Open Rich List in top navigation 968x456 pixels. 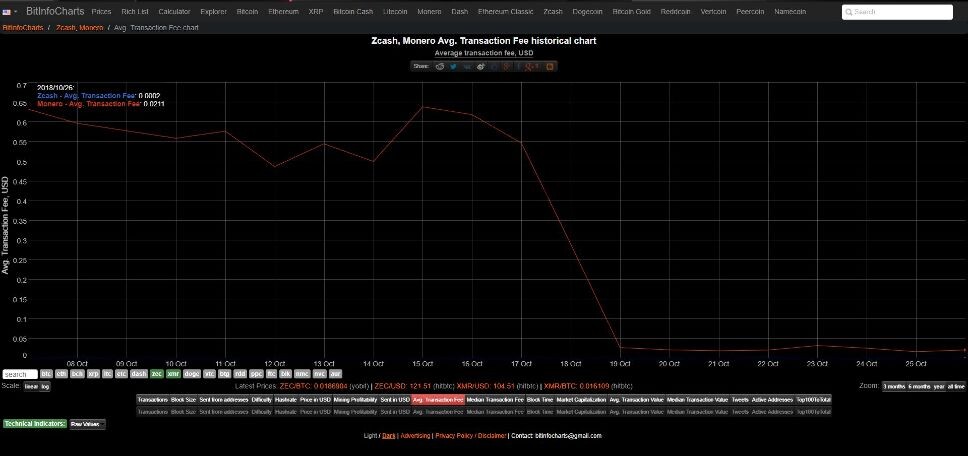(x=135, y=12)
